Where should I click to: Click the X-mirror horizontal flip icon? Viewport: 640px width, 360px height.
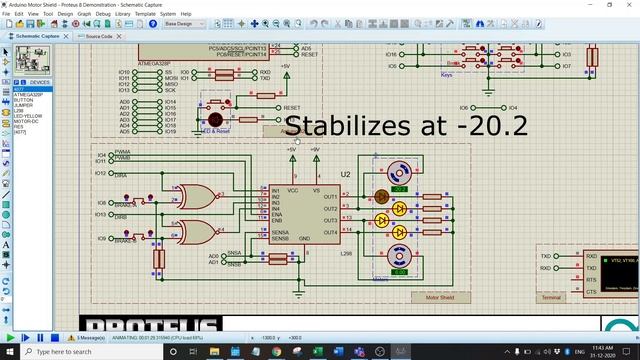pos(6,310)
